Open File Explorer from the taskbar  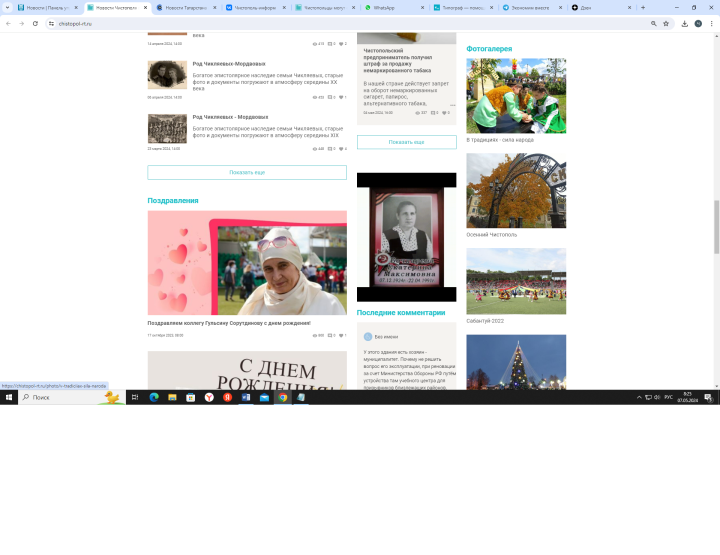pos(172,397)
